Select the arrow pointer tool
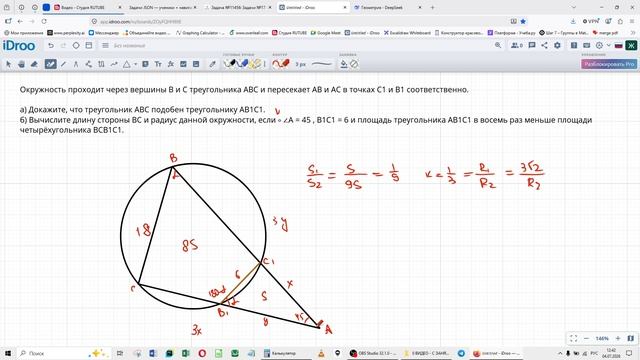Screen dimensions: 640x360 8,64
